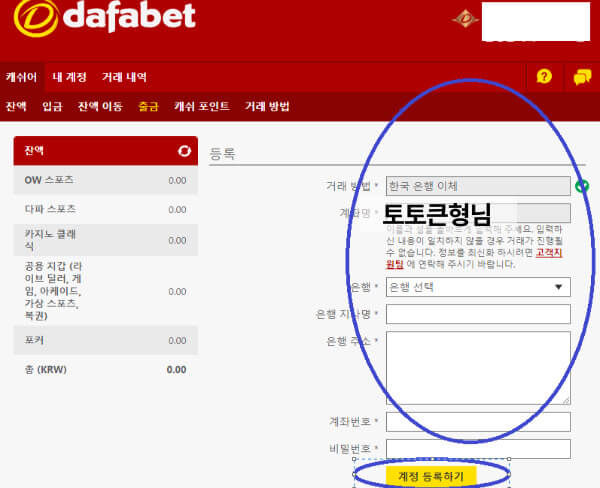Open the live chat bubbles icon
The image size is (600, 488).
click(582, 77)
